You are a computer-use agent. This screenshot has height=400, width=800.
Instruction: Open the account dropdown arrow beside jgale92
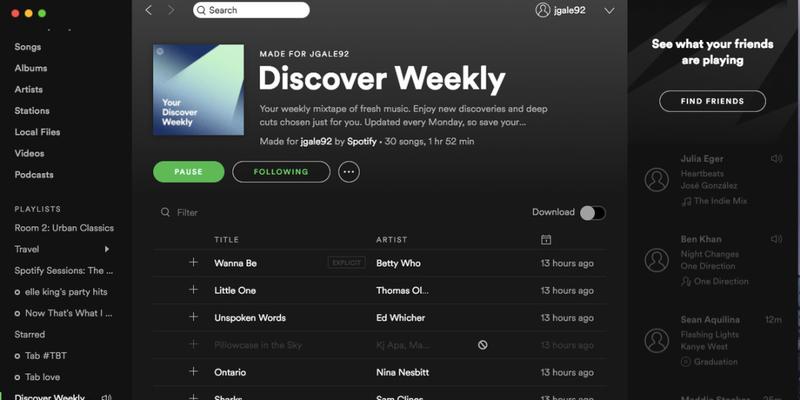(x=609, y=11)
